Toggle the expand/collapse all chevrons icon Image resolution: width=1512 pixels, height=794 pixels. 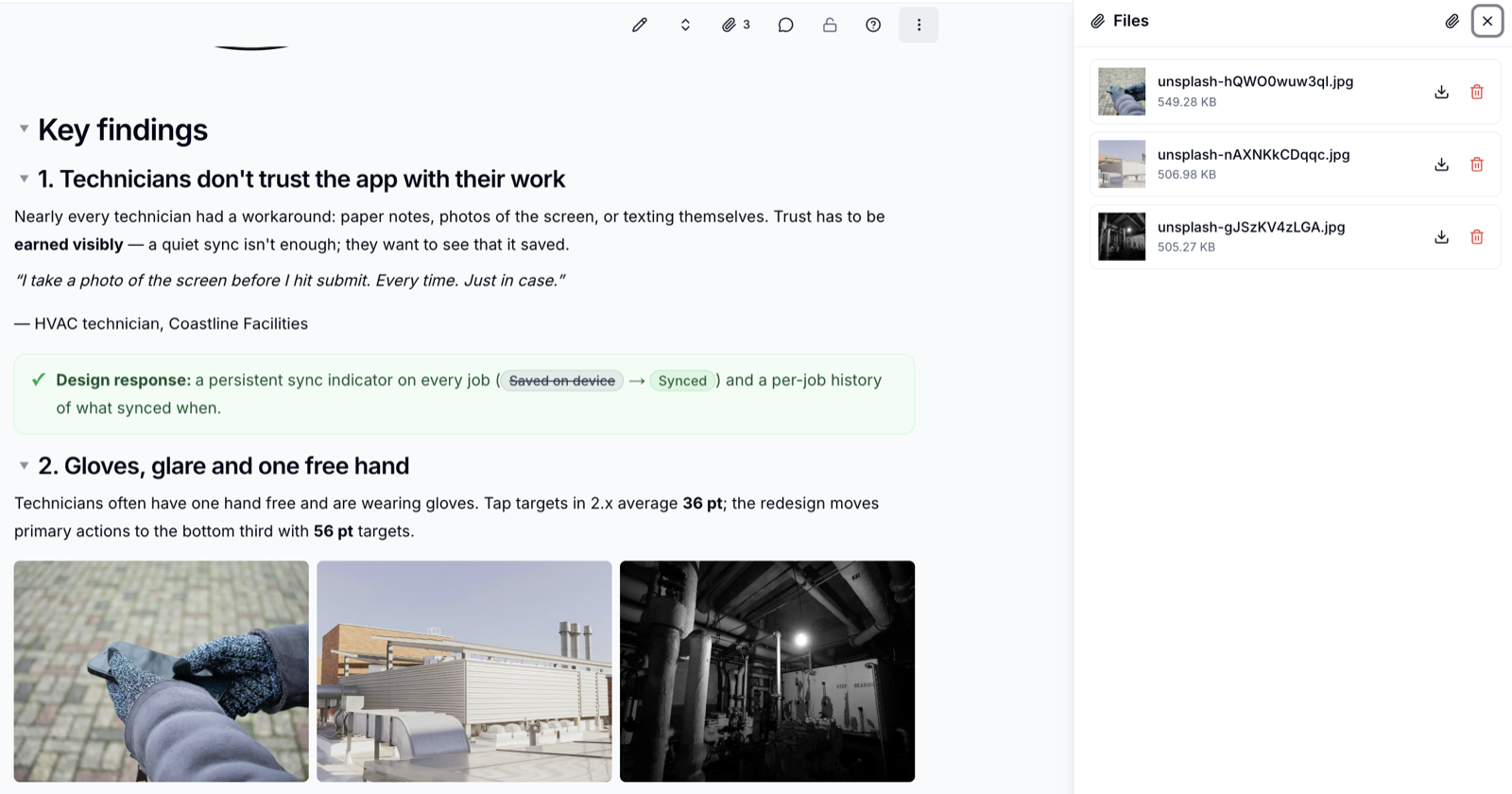(x=685, y=26)
